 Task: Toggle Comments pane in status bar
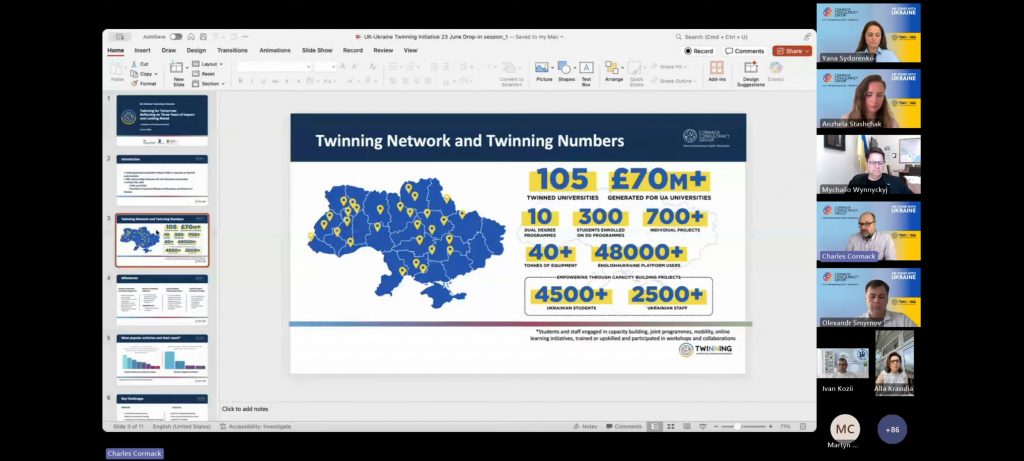click(x=624, y=426)
